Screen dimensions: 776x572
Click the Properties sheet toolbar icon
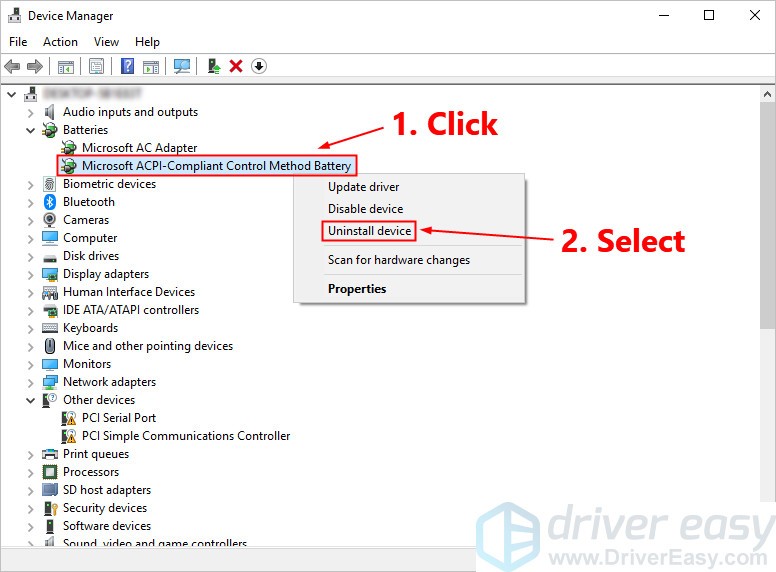pyautogui.click(x=97, y=66)
